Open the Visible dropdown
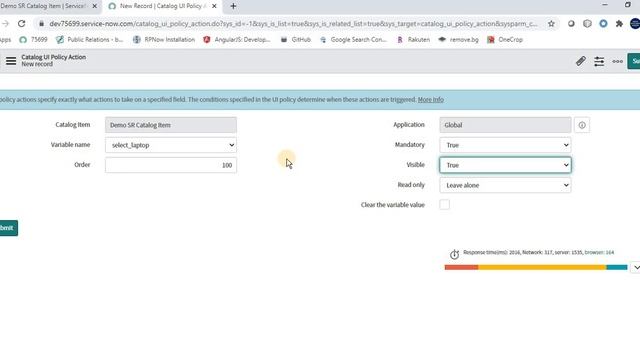Viewport: 640px width, 360px height. click(505, 165)
